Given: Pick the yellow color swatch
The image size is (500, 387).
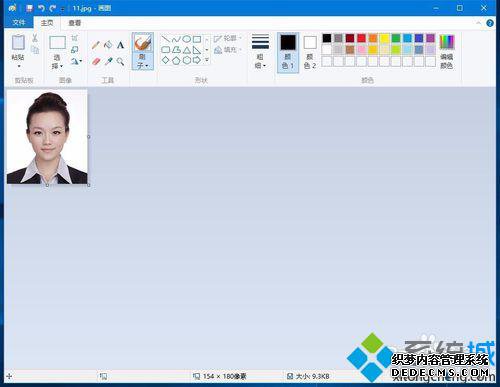Looking at the screenshot, I should pos(384,38).
